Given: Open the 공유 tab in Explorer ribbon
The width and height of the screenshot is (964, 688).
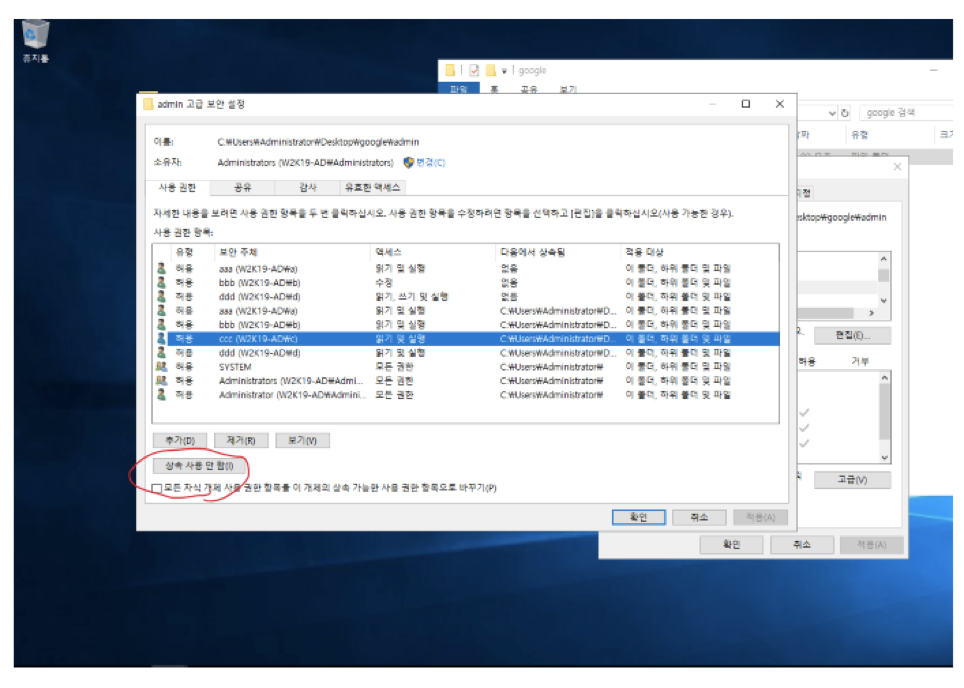Looking at the screenshot, I should [529, 89].
